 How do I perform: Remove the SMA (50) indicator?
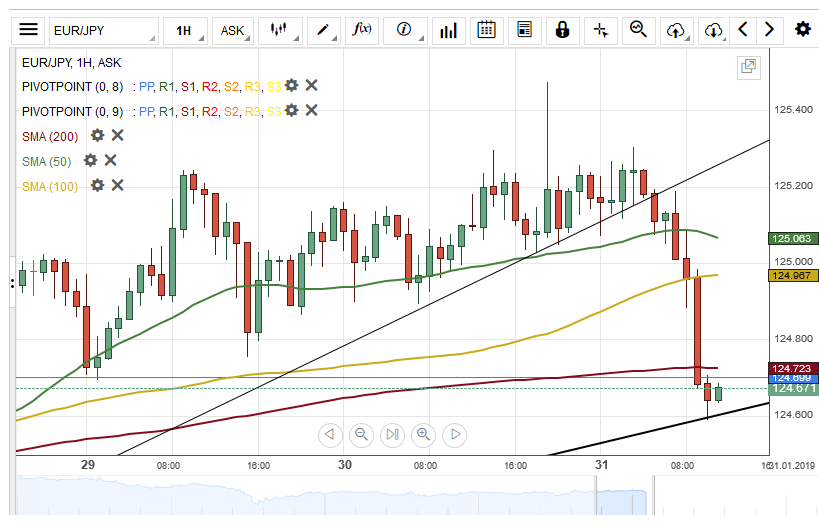[111, 160]
